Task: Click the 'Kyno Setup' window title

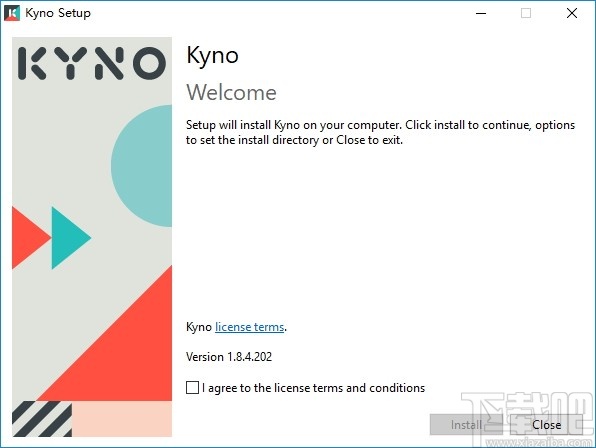Action: [x=58, y=13]
